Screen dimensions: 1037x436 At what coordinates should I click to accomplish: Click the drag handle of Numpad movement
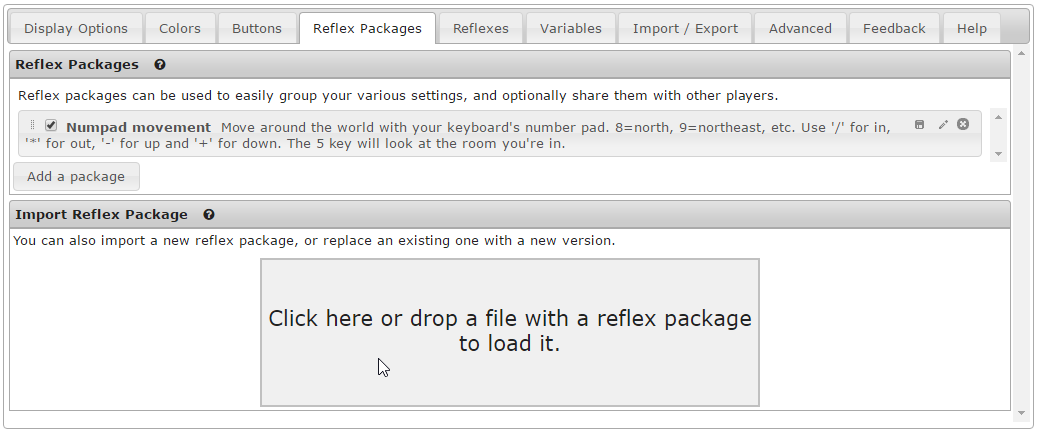click(x=32, y=126)
